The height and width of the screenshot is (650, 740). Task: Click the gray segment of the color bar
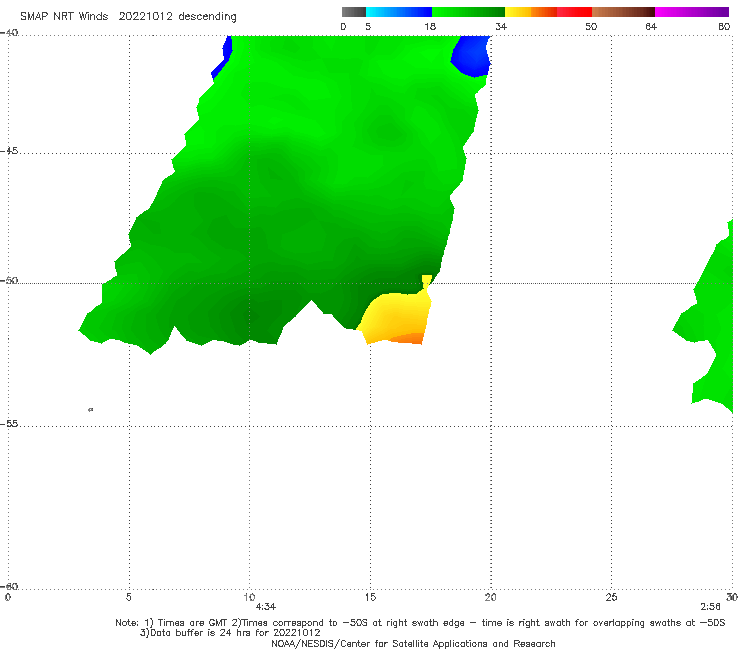click(354, 12)
